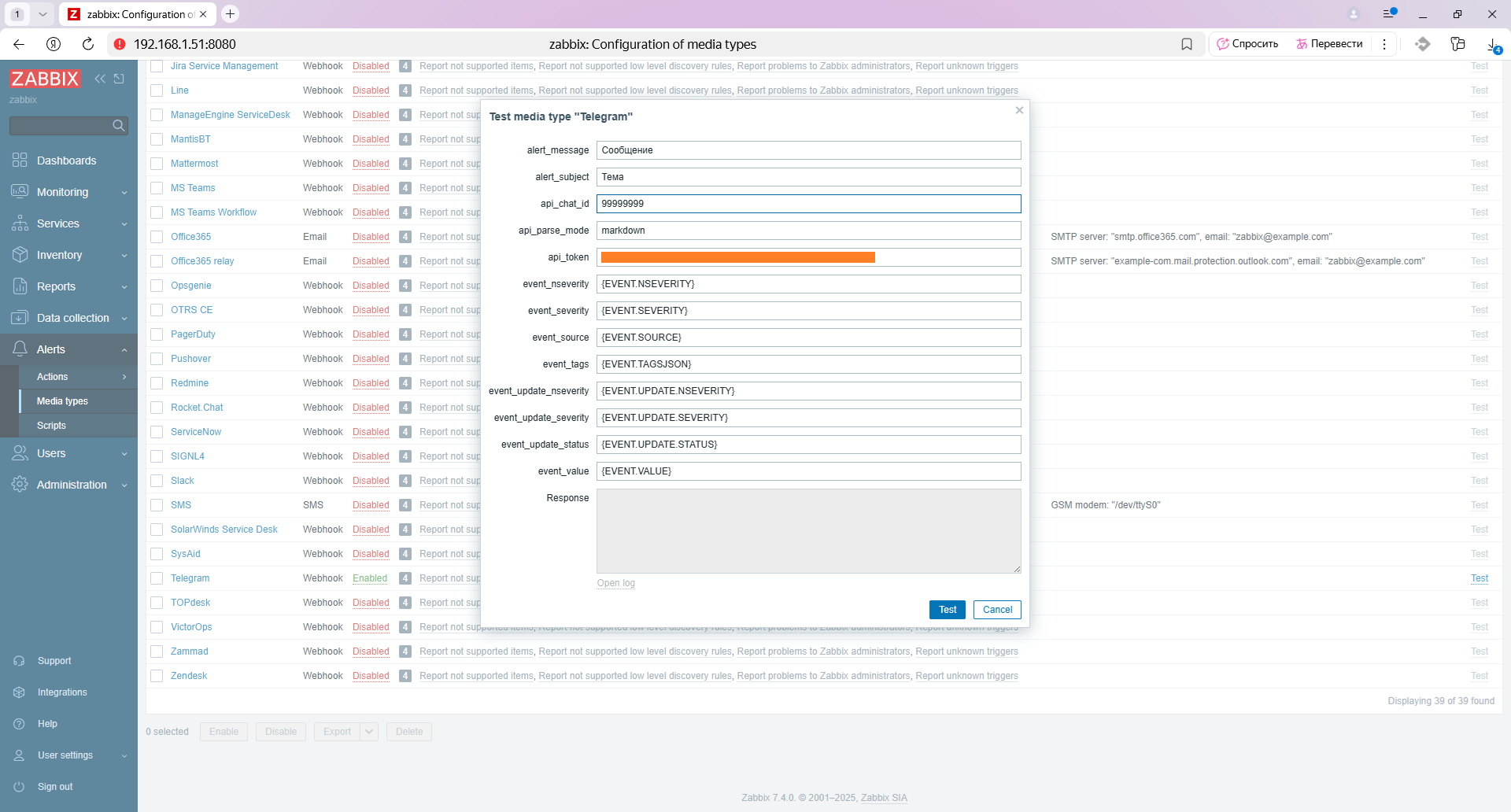Open the Actions submenu
The height and width of the screenshot is (812, 1511).
[x=78, y=377]
